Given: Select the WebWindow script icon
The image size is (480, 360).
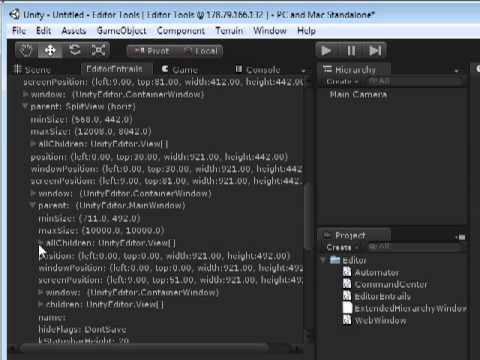Looking at the screenshot, I should pos(347,320).
